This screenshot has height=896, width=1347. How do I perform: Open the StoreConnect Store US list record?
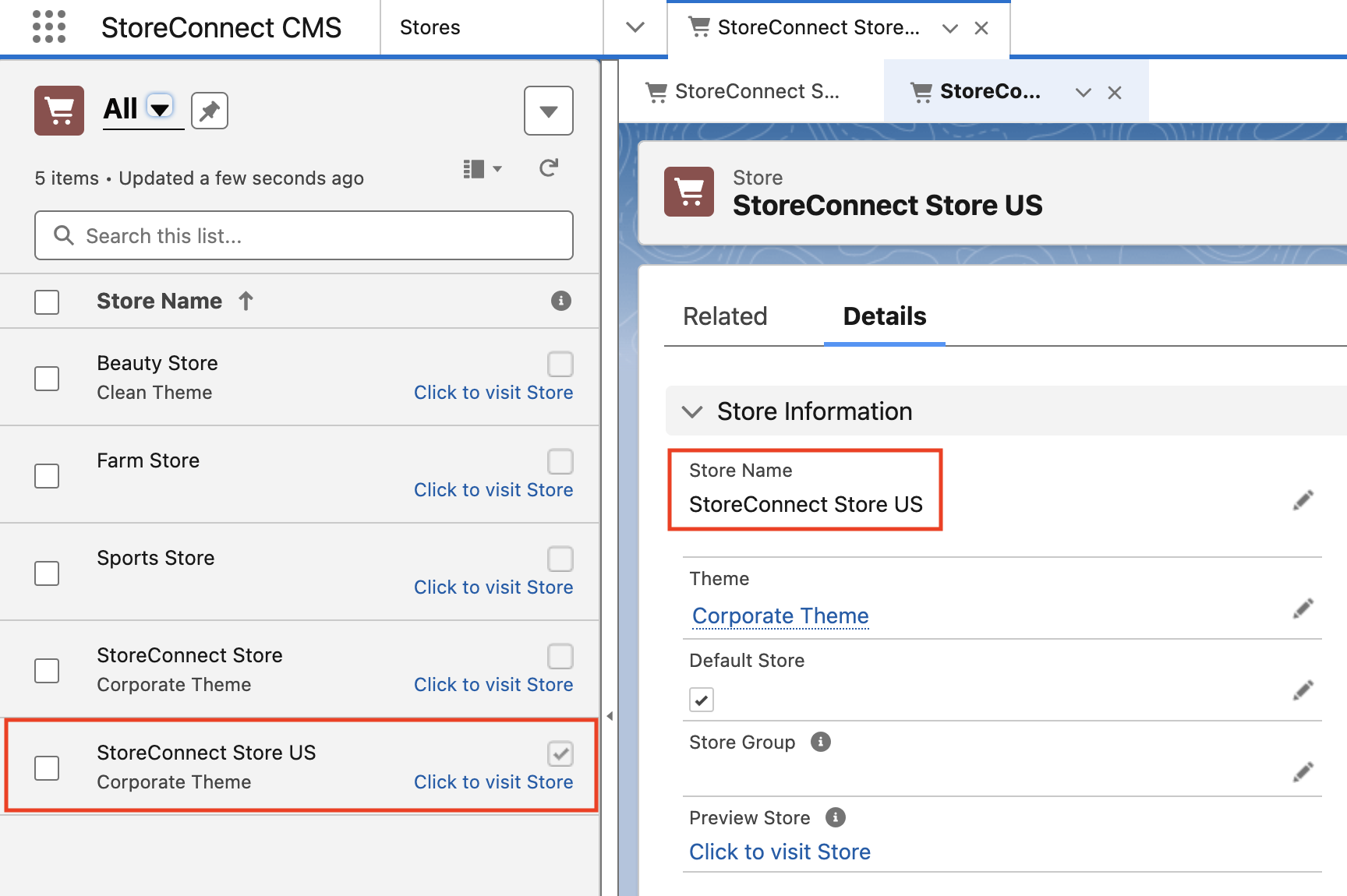(207, 753)
